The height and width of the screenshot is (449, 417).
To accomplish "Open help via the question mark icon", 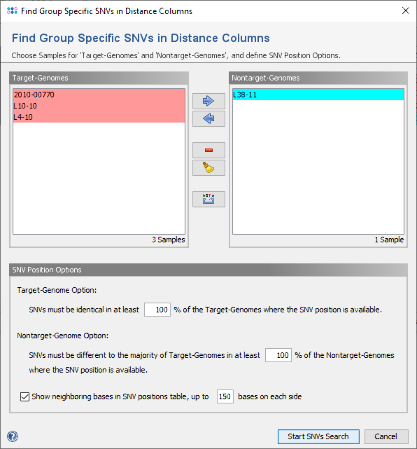I will tap(13, 436).
